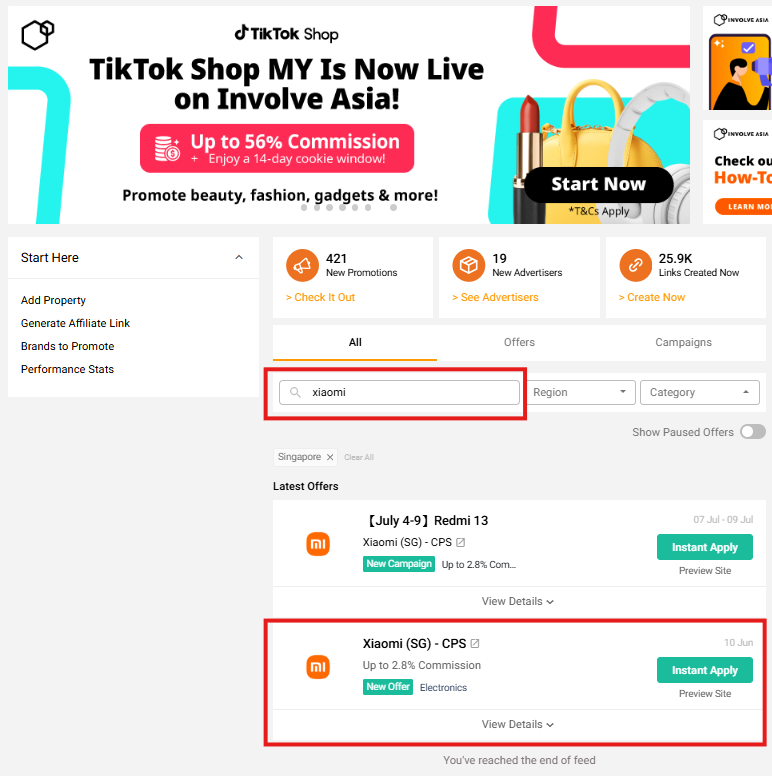Open the Region dropdown
772x776 pixels.
pyautogui.click(x=580, y=392)
